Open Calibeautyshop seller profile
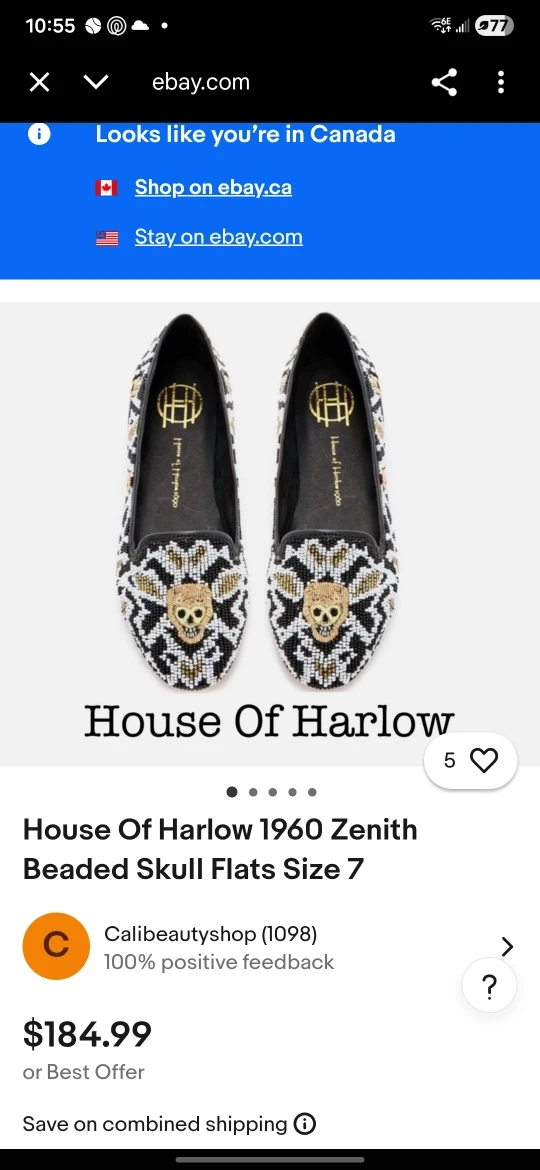This screenshot has width=540, height=1170. (210, 933)
